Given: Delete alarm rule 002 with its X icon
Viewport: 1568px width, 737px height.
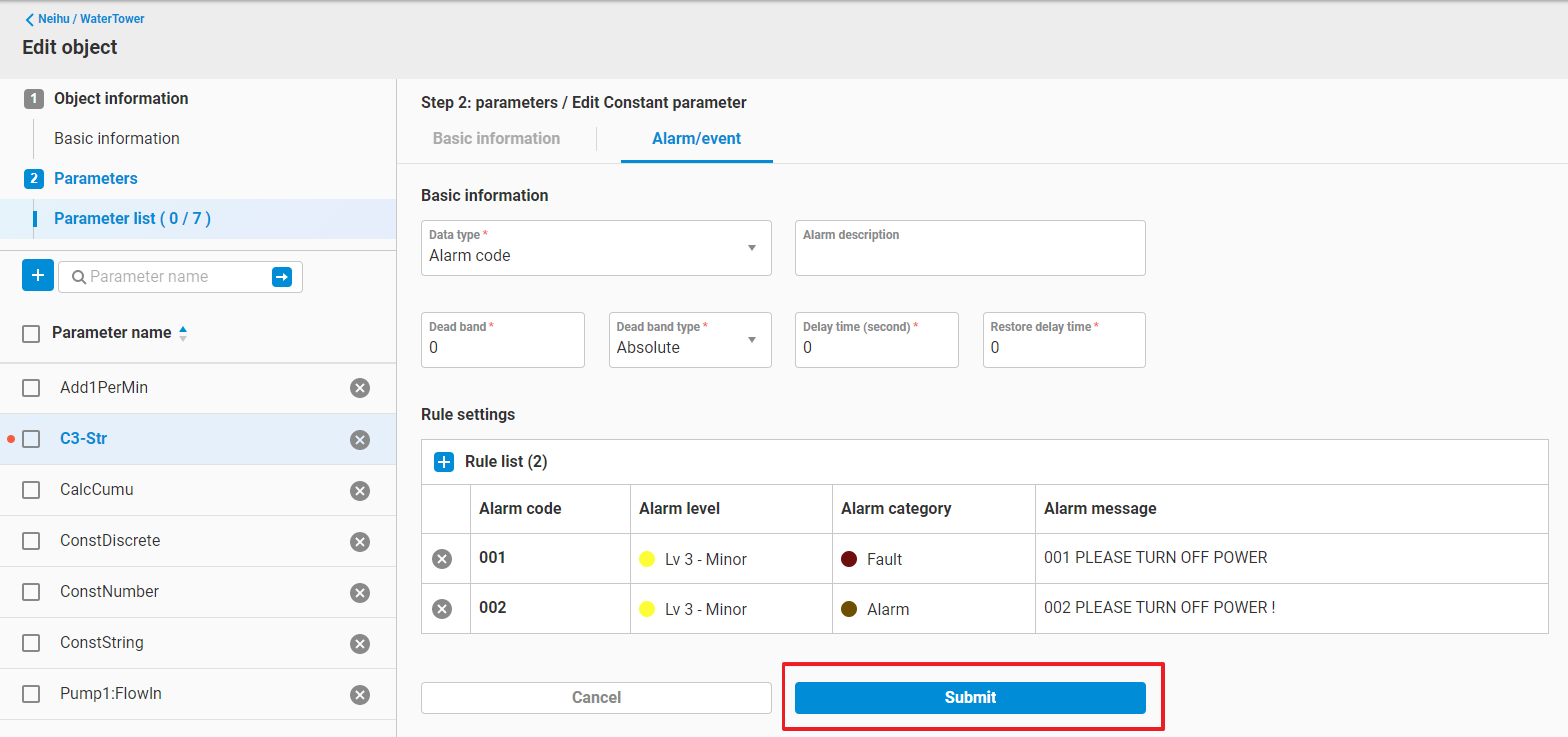Looking at the screenshot, I should pyautogui.click(x=442, y=609).
